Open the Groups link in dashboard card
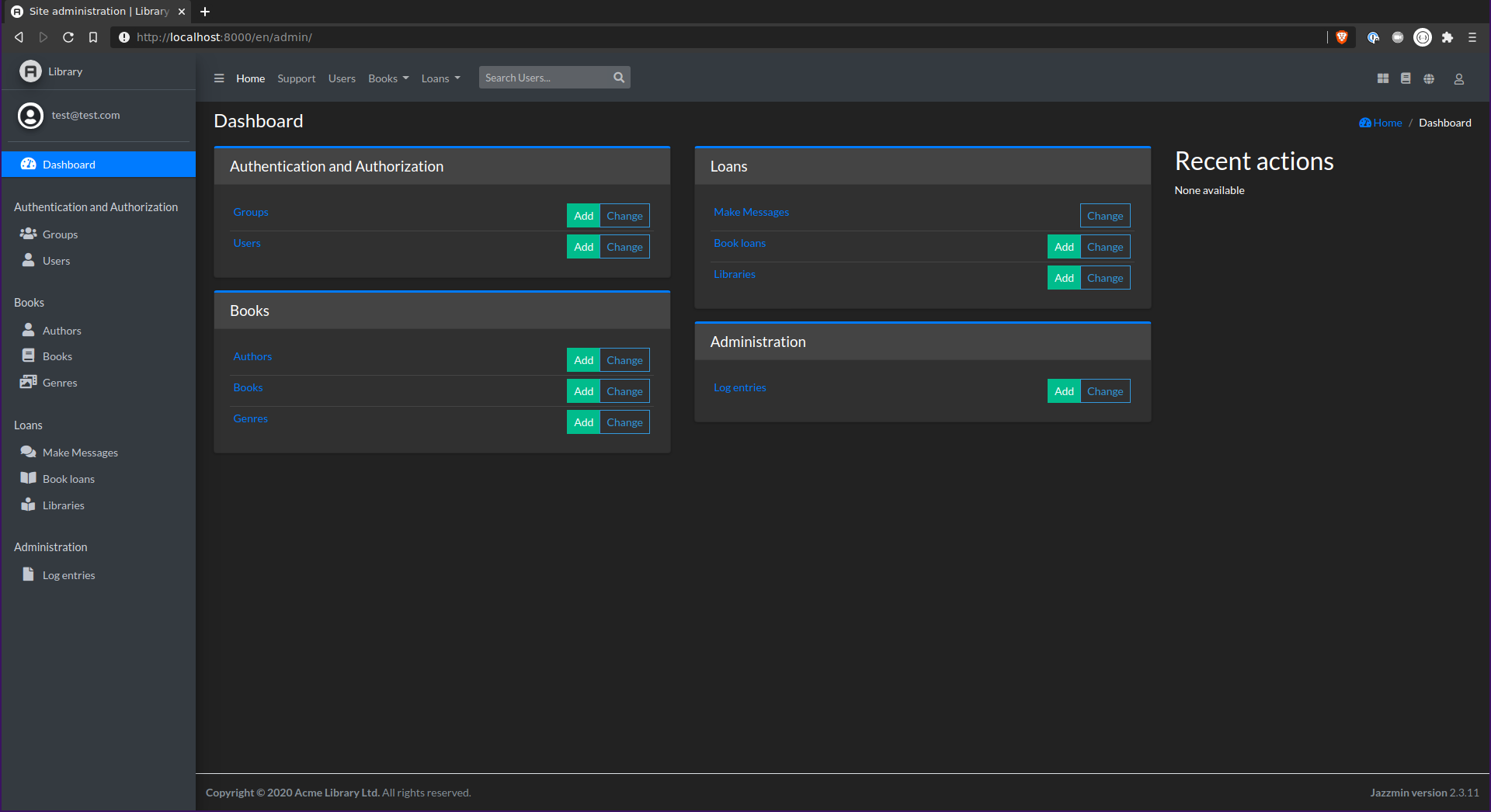The width and height of the screenshot is (1491, 812). coord(251,212)
